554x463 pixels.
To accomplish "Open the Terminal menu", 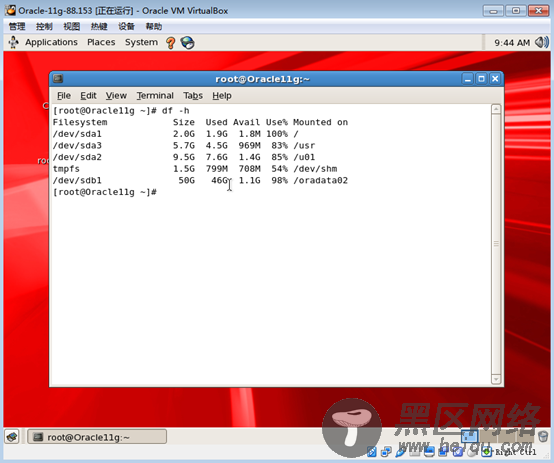I will pos(155,95).
